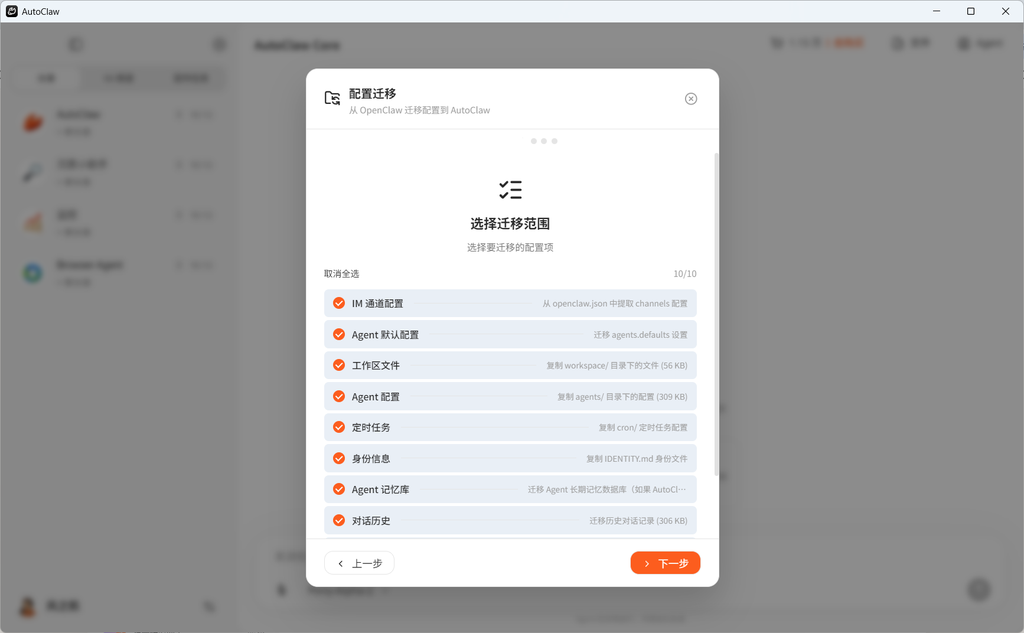Go back with the 上一步 button
Screen dimensions: 1024x633
click(x=359, y=563)
